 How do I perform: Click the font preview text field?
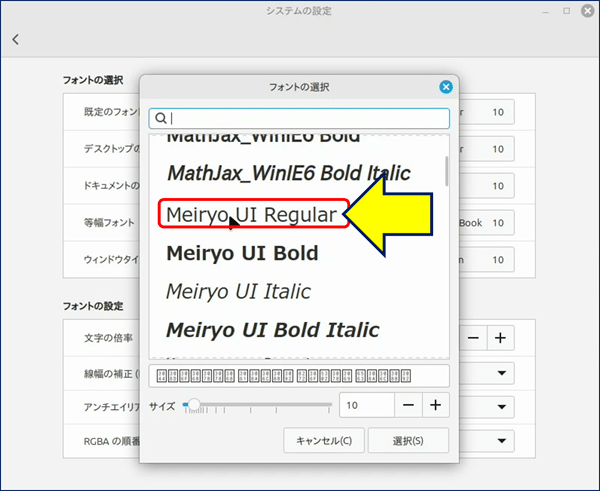pos(299,376)
